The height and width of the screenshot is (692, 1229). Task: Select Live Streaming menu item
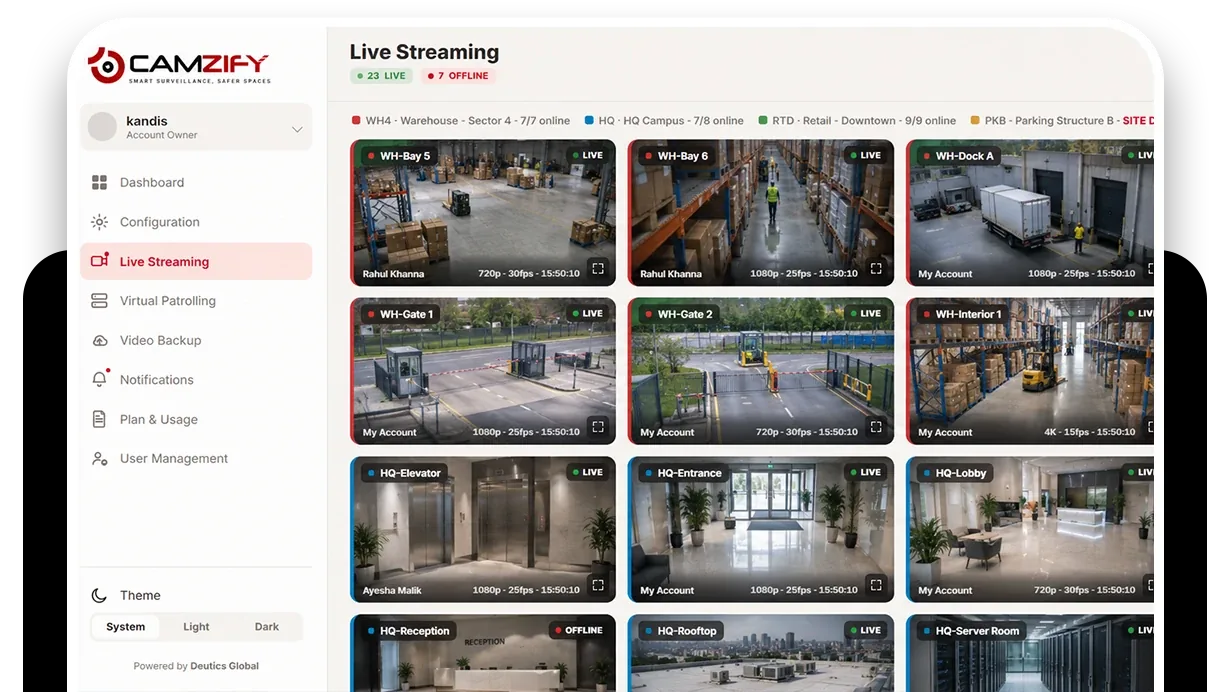[196, 261]
